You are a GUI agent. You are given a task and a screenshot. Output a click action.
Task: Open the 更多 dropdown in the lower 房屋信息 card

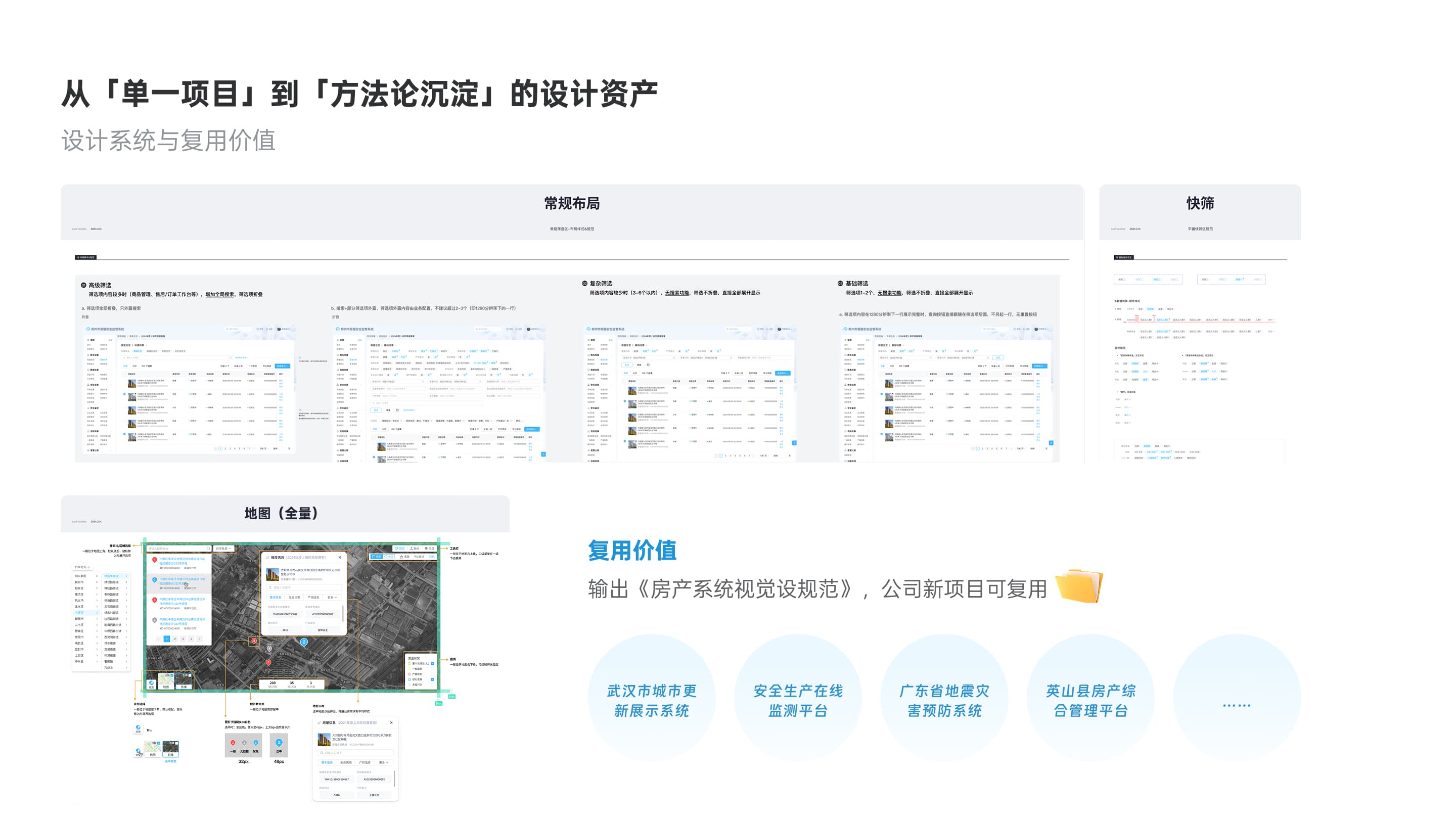[384, 762]
